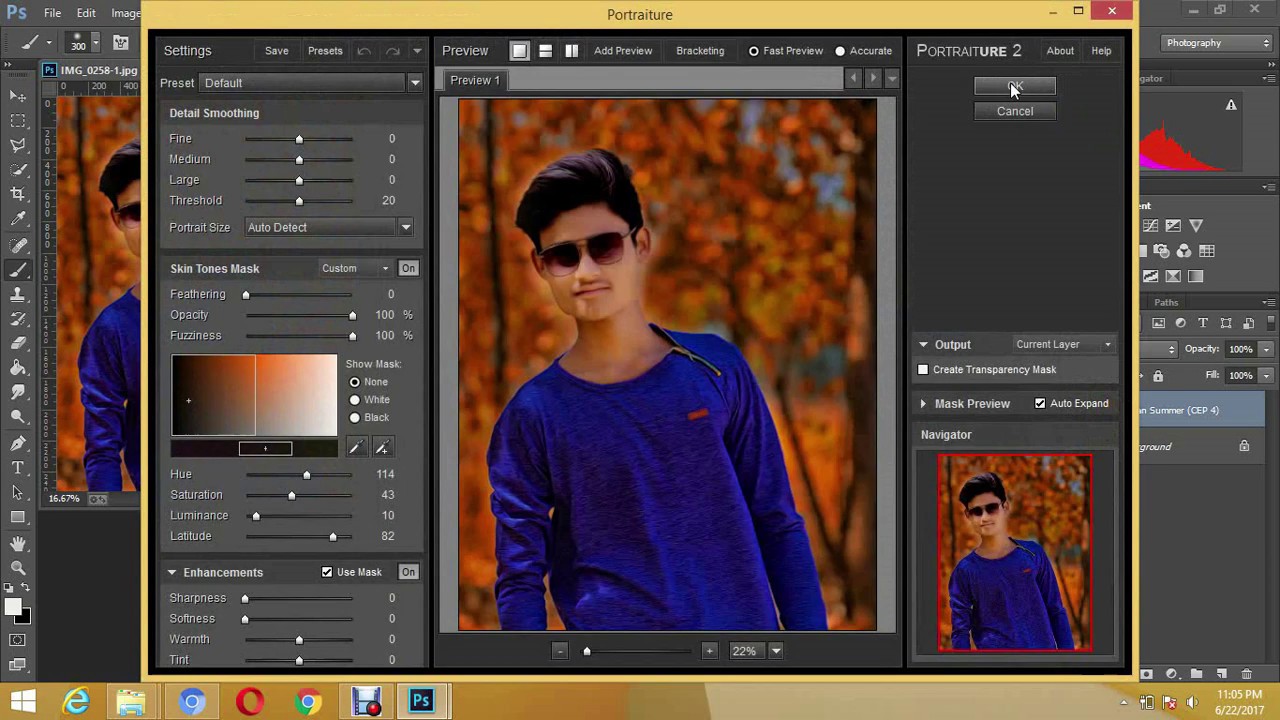Image resolution: width=1280 pixels, height=720 pixels.
Task: Click the add-to-mask eyedropper plus icon
Action: tap(382, 448)
